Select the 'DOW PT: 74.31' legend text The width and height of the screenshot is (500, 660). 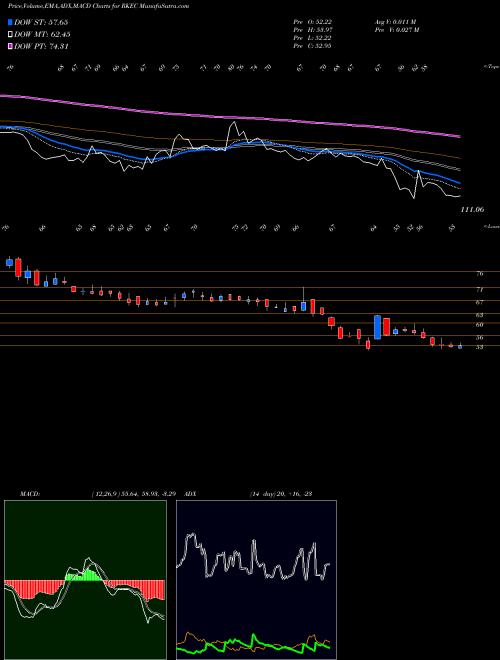tap(41, 46)
